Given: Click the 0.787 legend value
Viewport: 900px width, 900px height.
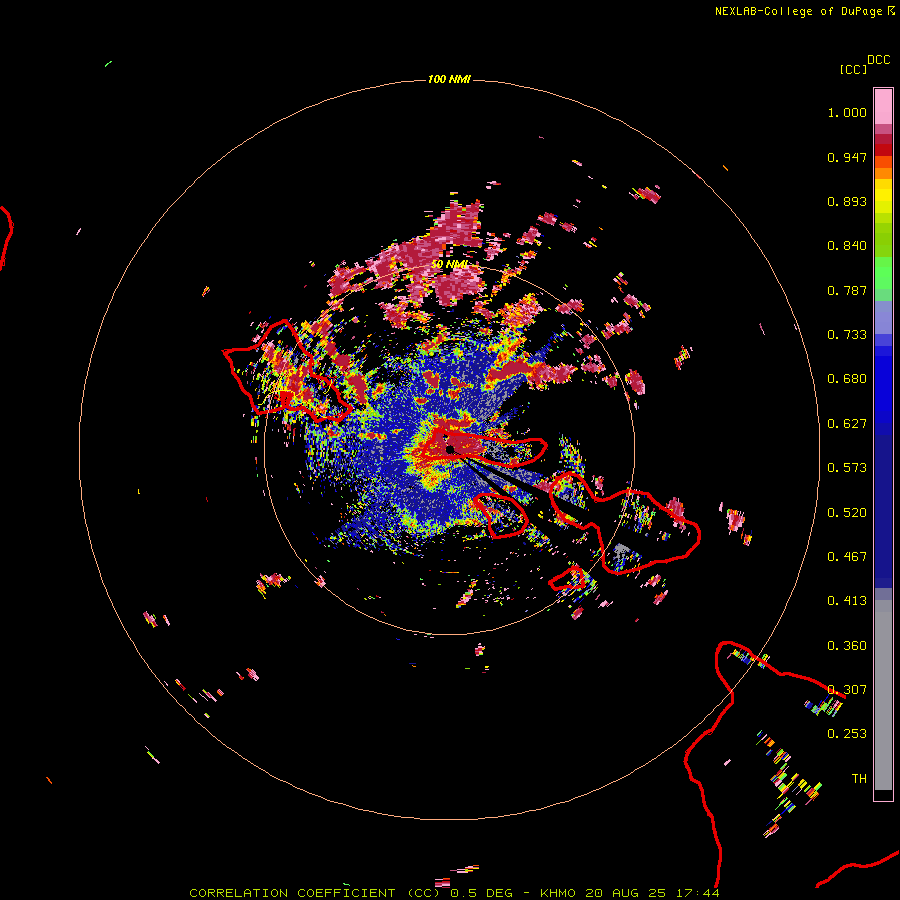Looking at the screenshot, I should (x=847, y=290).
